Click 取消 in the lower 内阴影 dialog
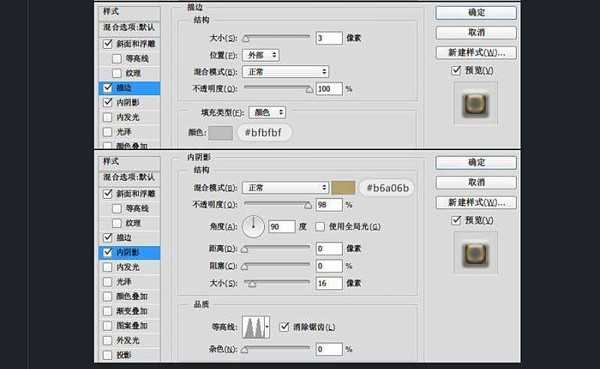The width and height of the screenshot is (600, 369). tap(476, 183)
